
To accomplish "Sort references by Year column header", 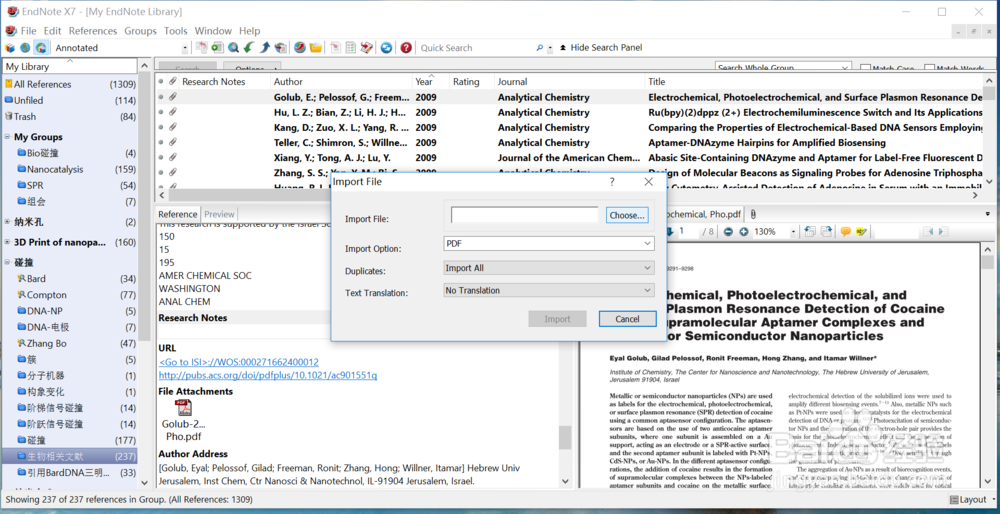I will pyautogui.click(x=431, y=82).
